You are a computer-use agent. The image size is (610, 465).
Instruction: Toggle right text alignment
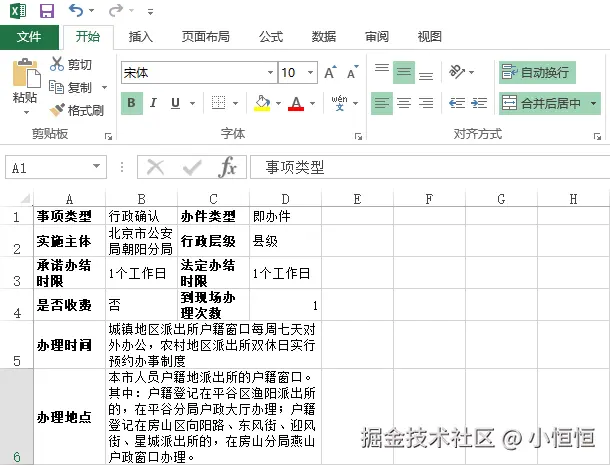[x=426, y=103]
